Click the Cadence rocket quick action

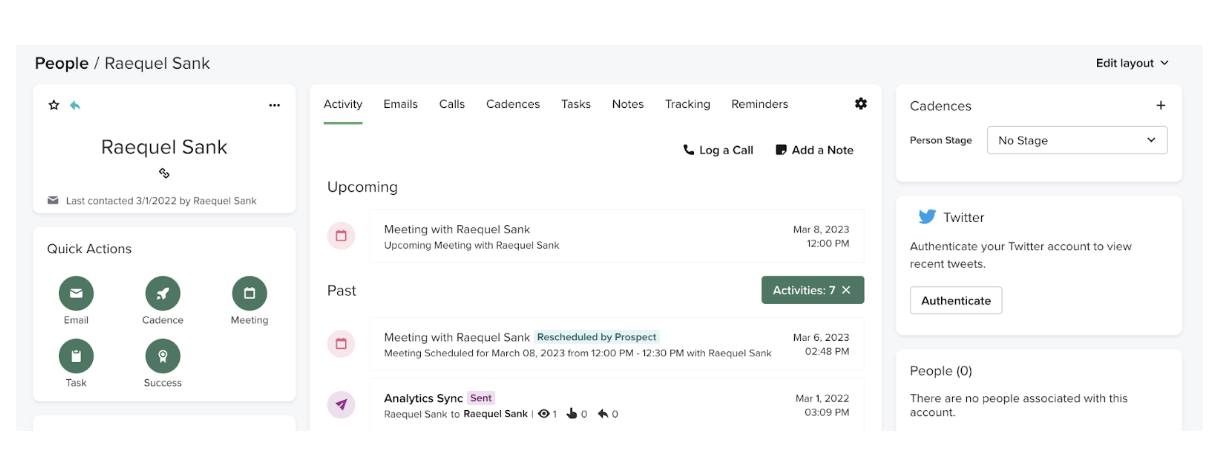coord(163,293)
